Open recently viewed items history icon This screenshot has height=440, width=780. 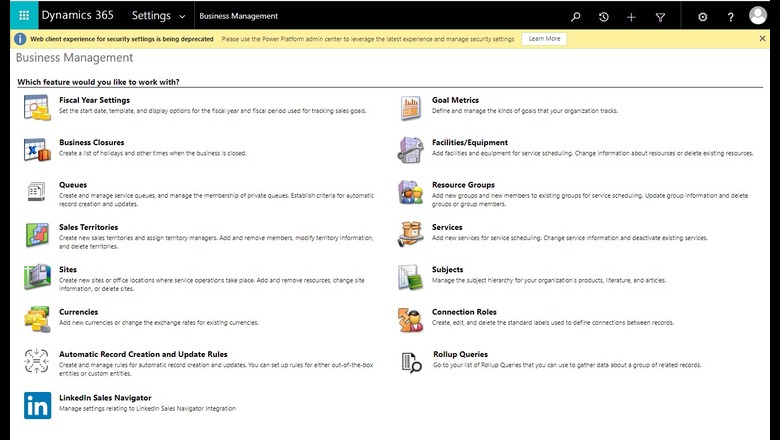[603, 17]
